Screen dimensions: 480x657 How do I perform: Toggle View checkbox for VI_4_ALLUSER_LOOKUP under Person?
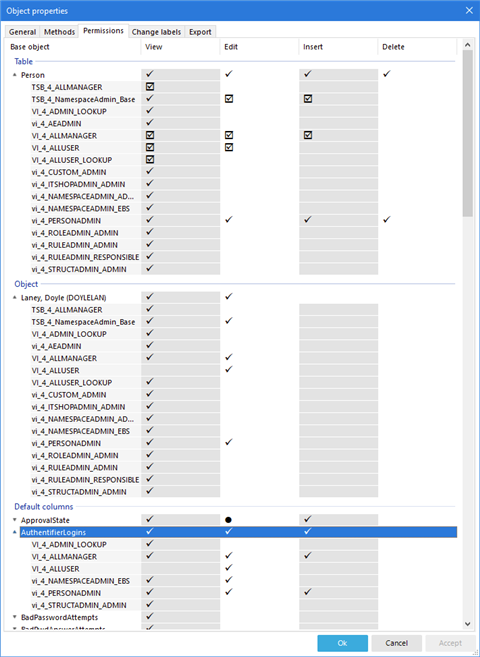(150, 160)
